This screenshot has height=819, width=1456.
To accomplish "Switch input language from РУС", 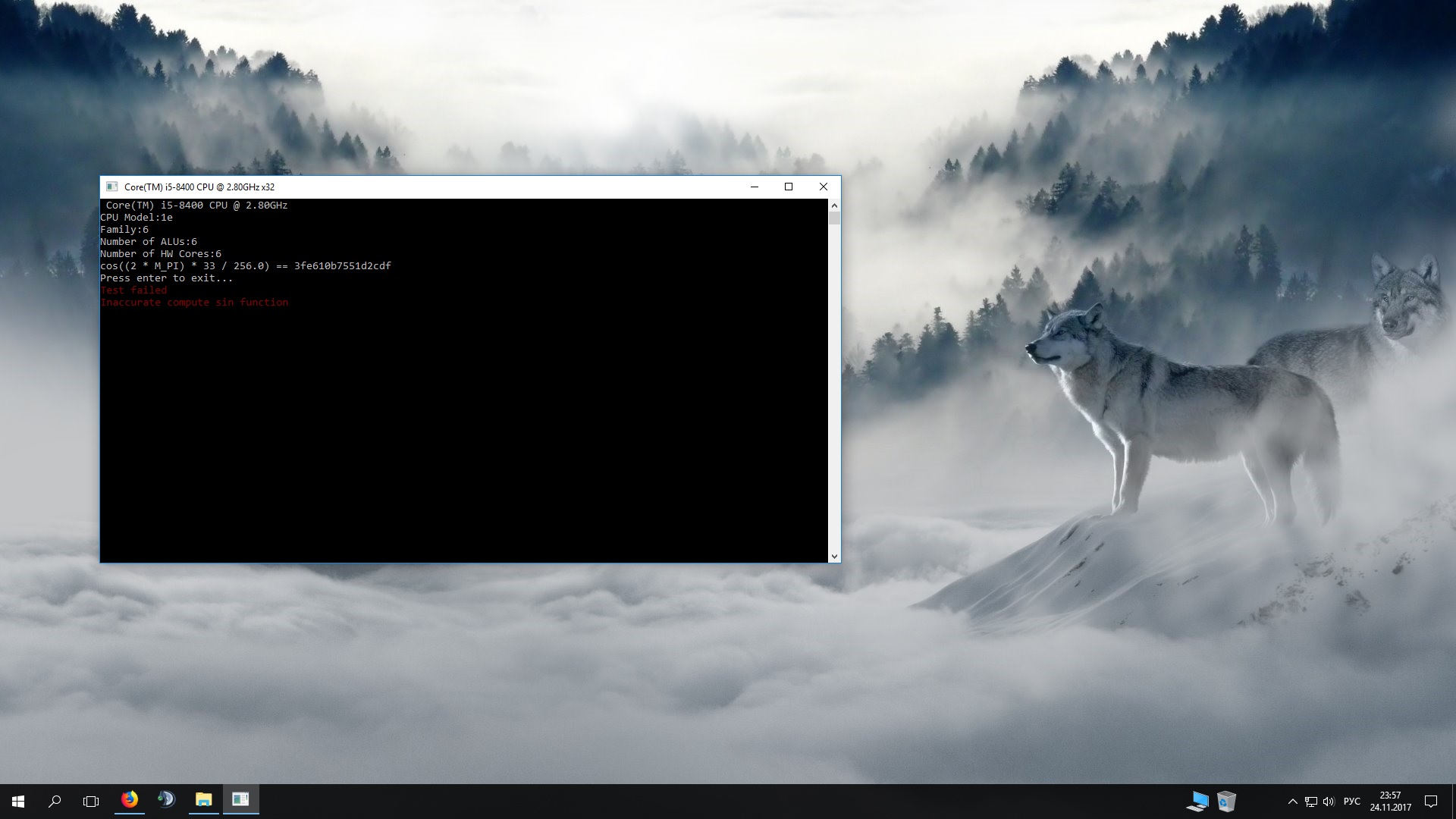I will pos(1351,802).
